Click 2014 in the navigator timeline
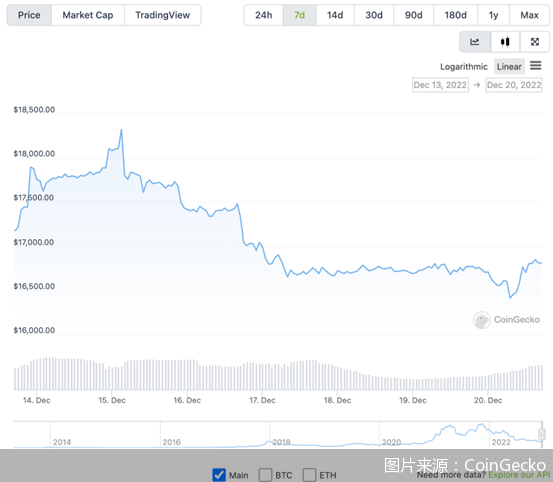The image size is (553, 482). (62, 442)
